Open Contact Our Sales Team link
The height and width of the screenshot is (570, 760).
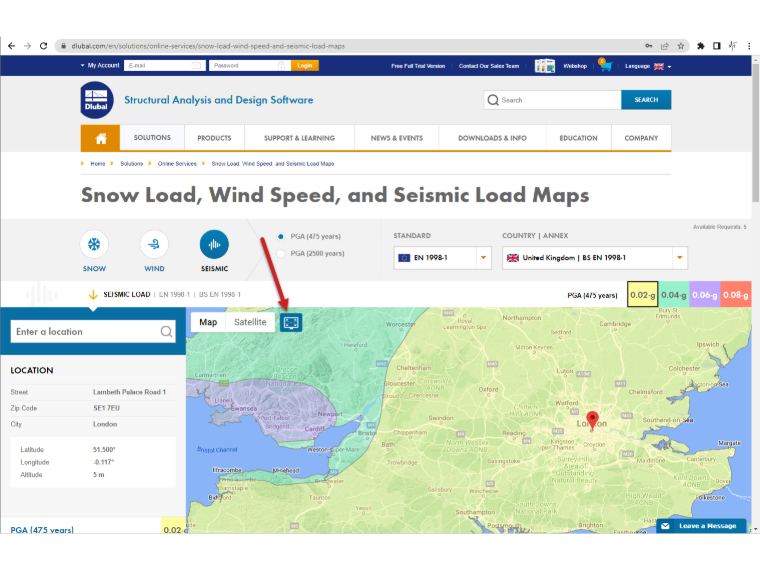point(489,66)
